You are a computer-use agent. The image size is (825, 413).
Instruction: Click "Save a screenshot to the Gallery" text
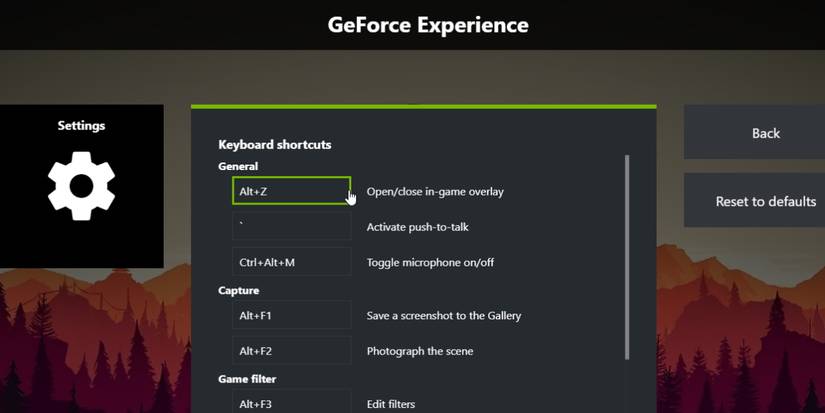click(x=443, y=316)
